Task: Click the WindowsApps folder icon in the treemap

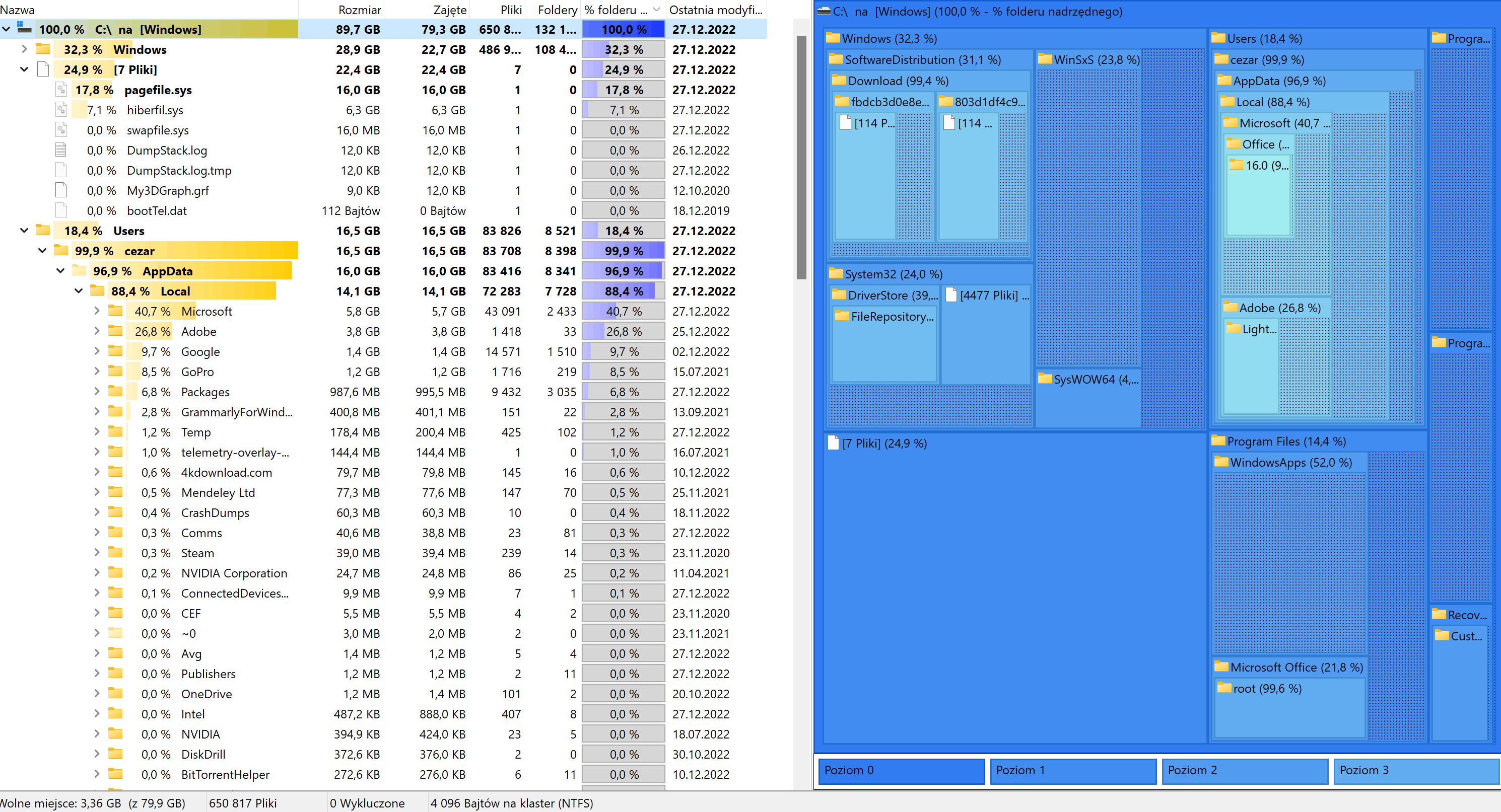Action: (1221, 461)
